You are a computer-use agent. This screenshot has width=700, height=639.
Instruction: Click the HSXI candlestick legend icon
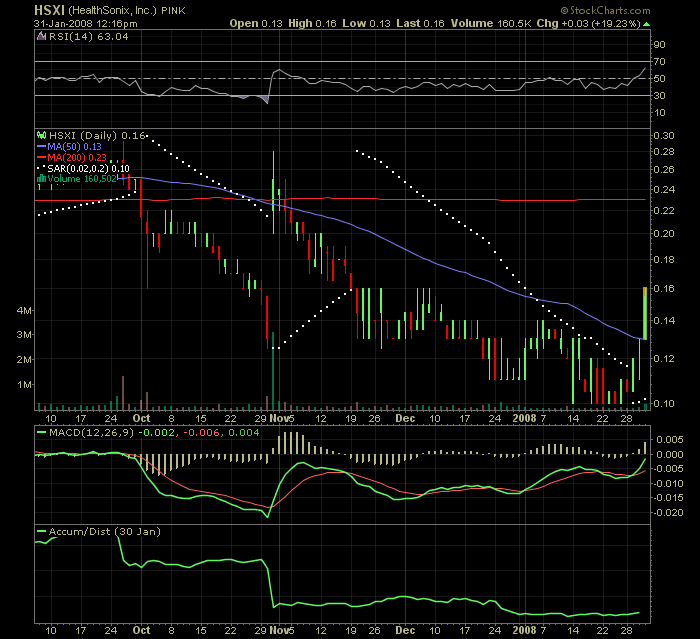click(41, 135)
